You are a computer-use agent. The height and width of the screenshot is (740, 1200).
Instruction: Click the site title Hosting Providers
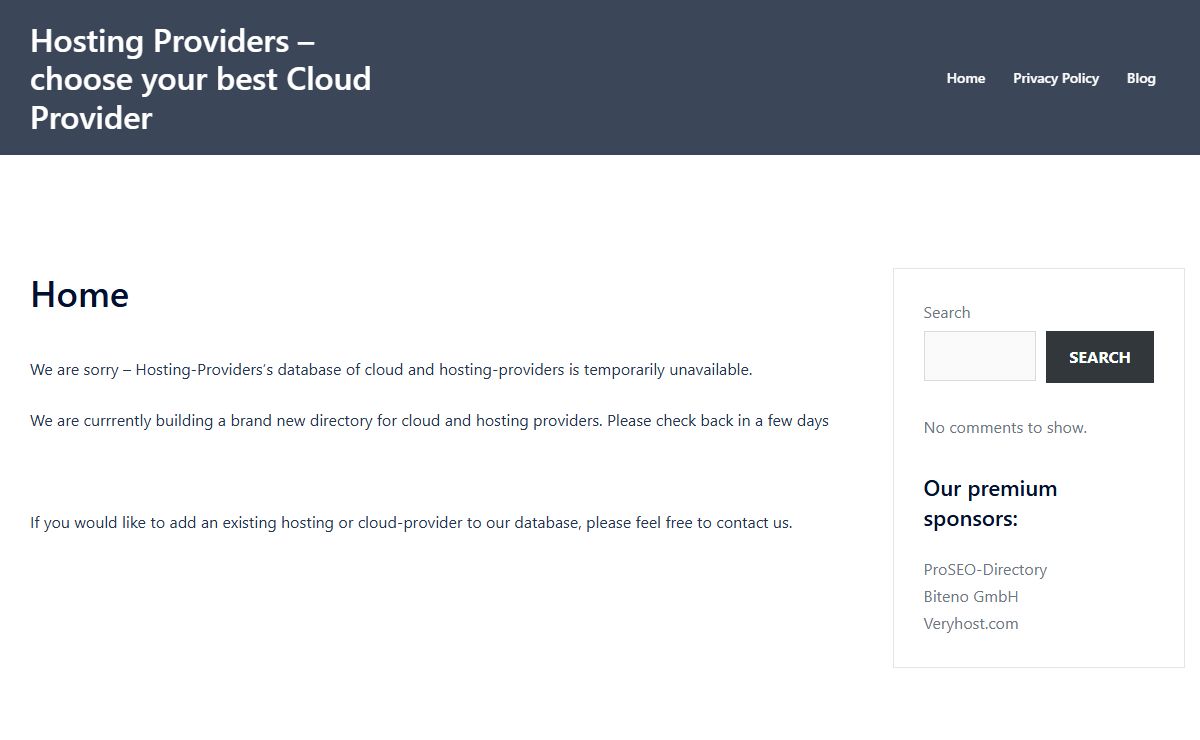click(x=200, y=79)
